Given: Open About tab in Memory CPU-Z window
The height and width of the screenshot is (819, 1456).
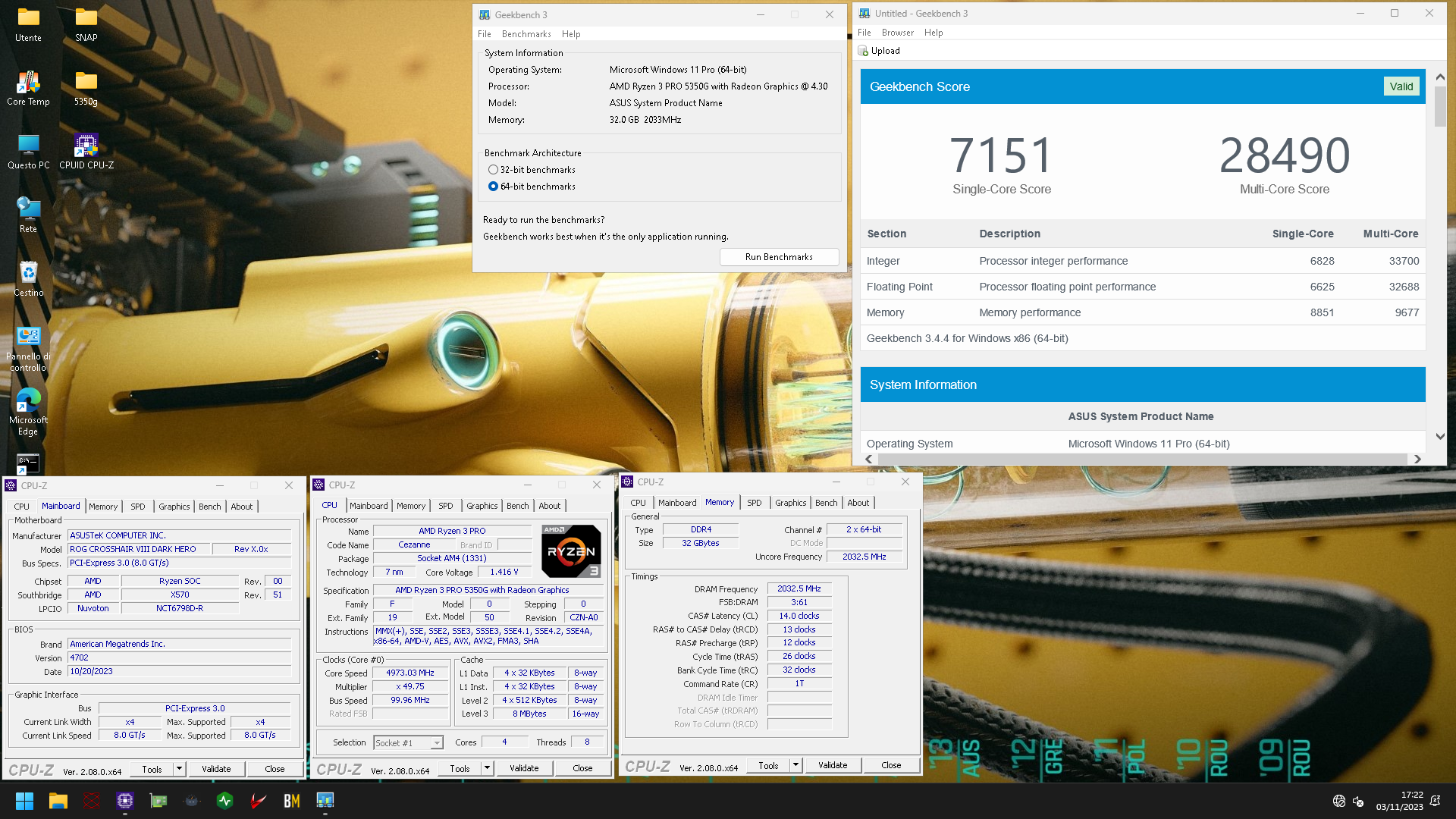Looking at the screenshot, I should [858, 503].
